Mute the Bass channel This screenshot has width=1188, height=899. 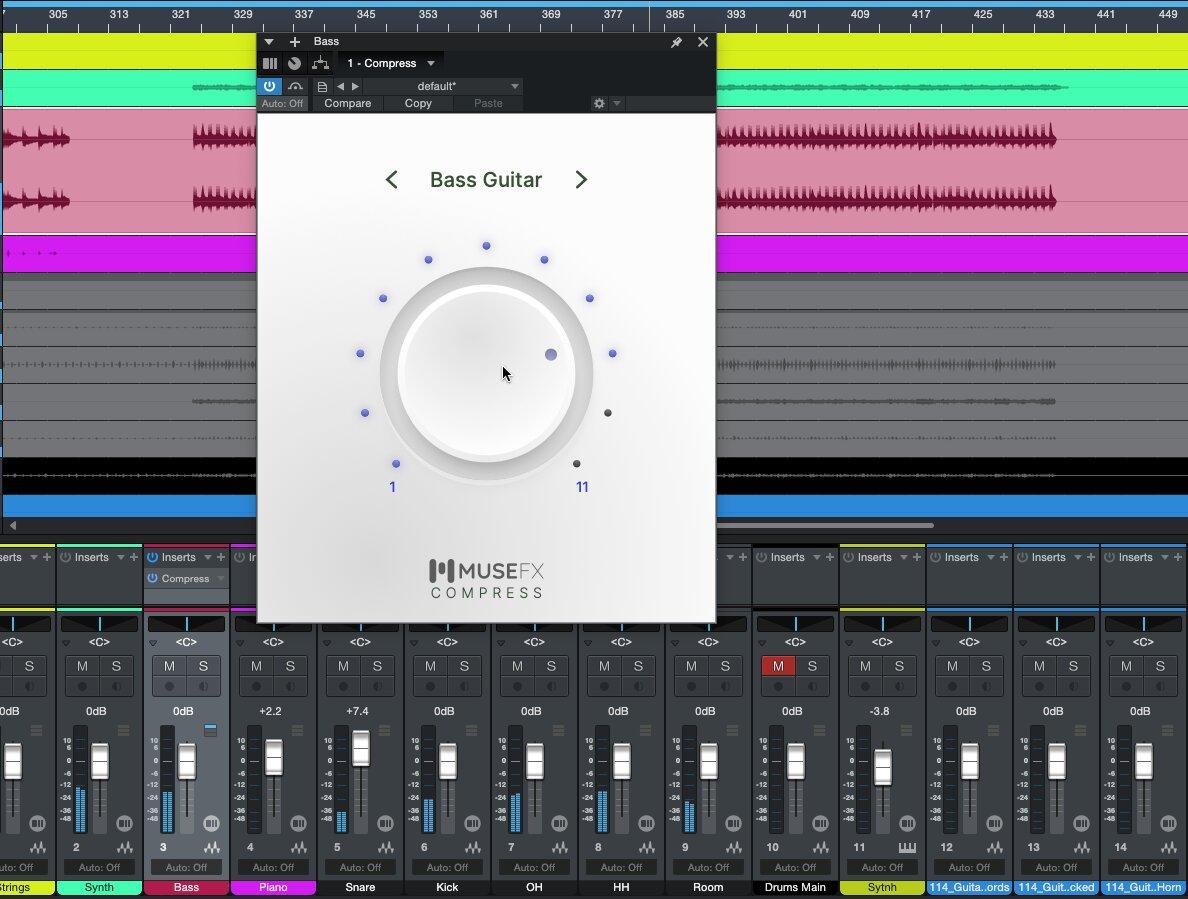coord(169,666)
